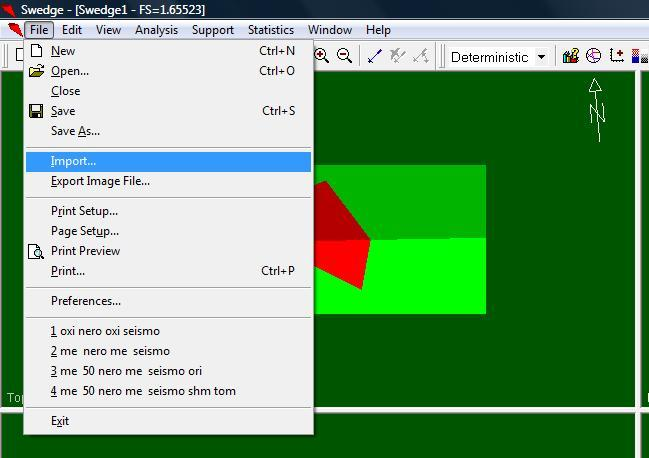Click the Zoom Out magnifier icon
Viewport: 649px width, 458px height.
[x=344, y=55]
